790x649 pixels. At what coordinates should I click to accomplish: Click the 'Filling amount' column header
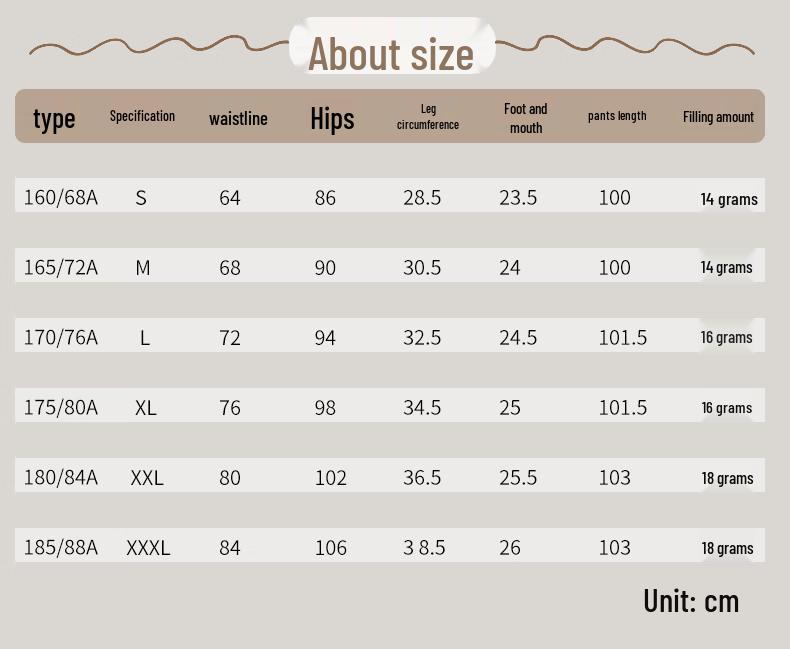[x=718, y=117]
